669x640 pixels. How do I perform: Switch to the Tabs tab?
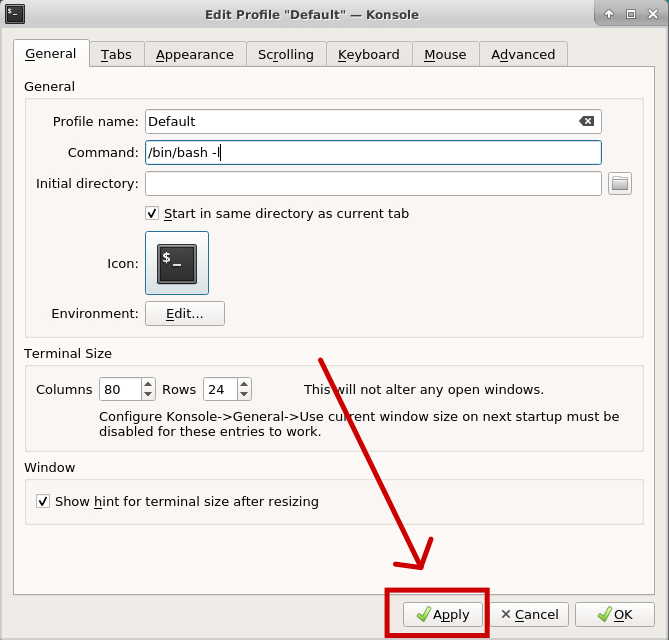pyautogui.click(x=116, y=55)
